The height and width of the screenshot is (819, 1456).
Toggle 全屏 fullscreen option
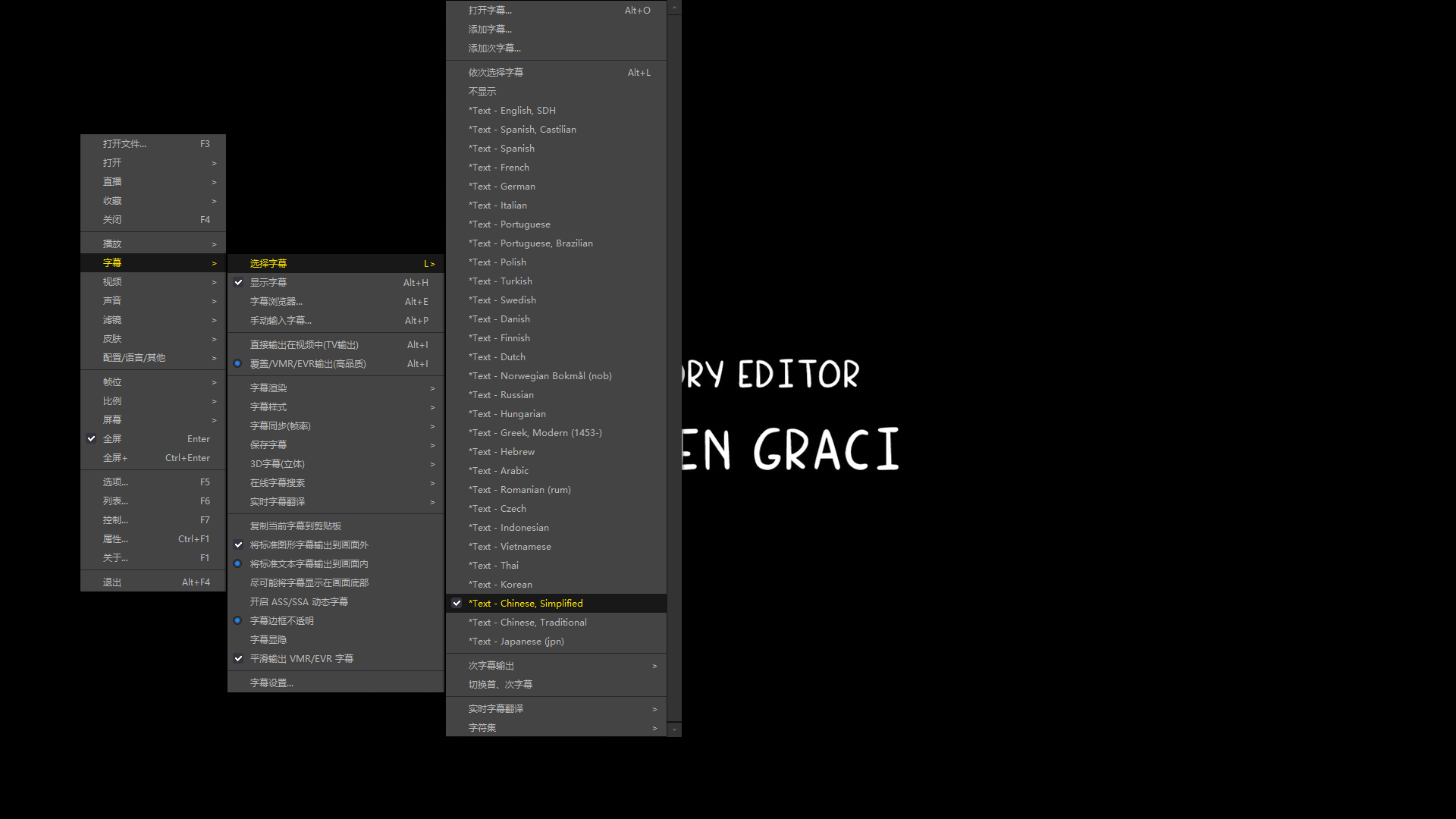pos(153,439)
